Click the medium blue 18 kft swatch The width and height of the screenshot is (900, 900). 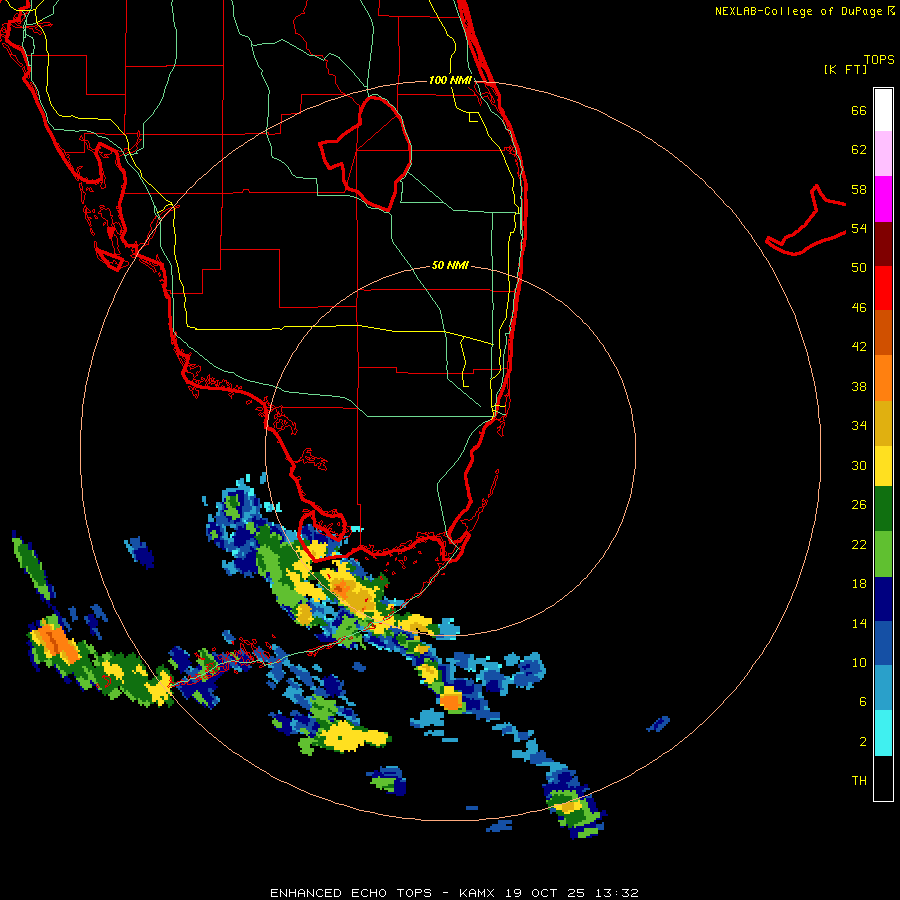tap(883, 643)
